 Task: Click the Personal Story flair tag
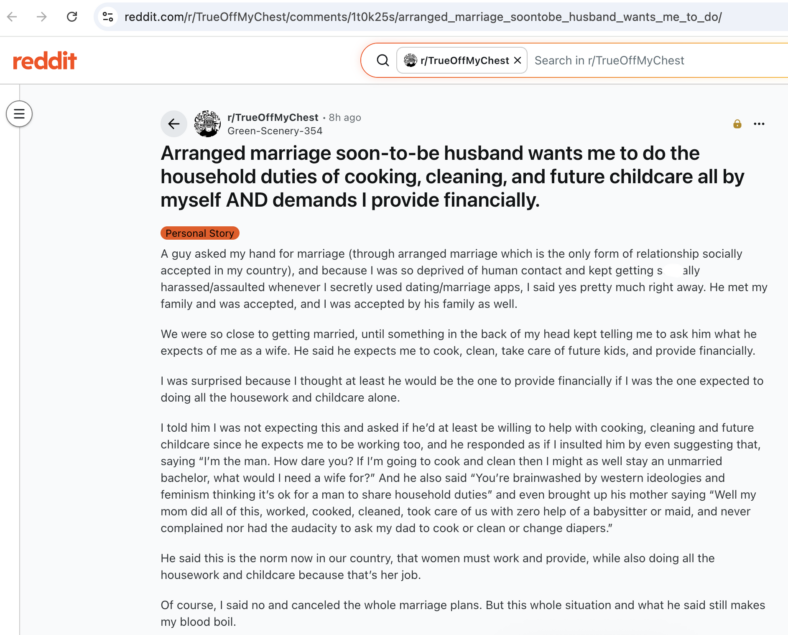point(200,233)
